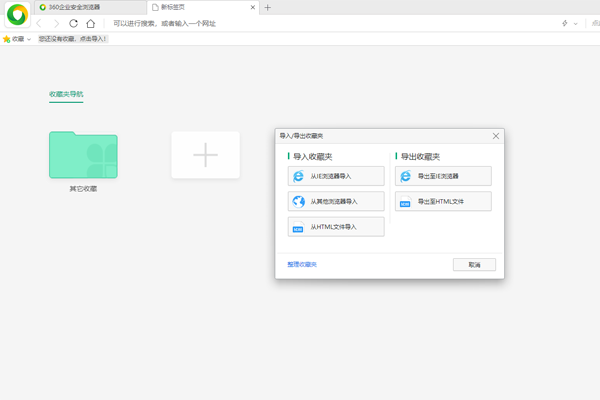Click 从IE浏览器导入 button
The image size is (600, 400).
pyautogui.click(x=336, y=176)
